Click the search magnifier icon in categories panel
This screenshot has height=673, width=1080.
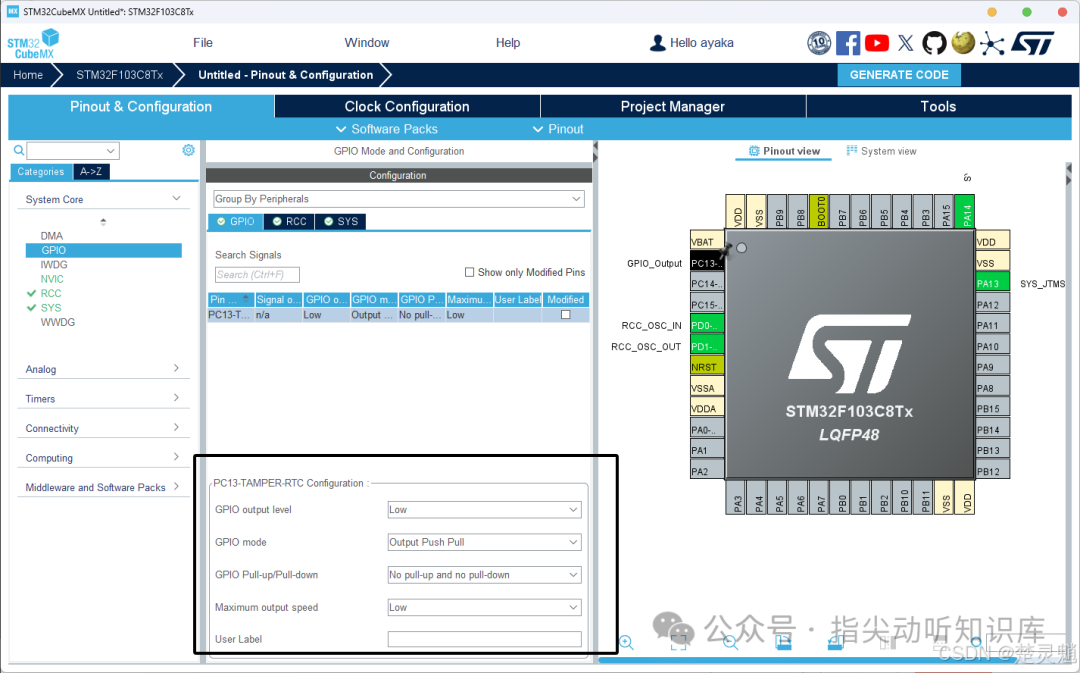pyautogui.click(x=19, y=150)
